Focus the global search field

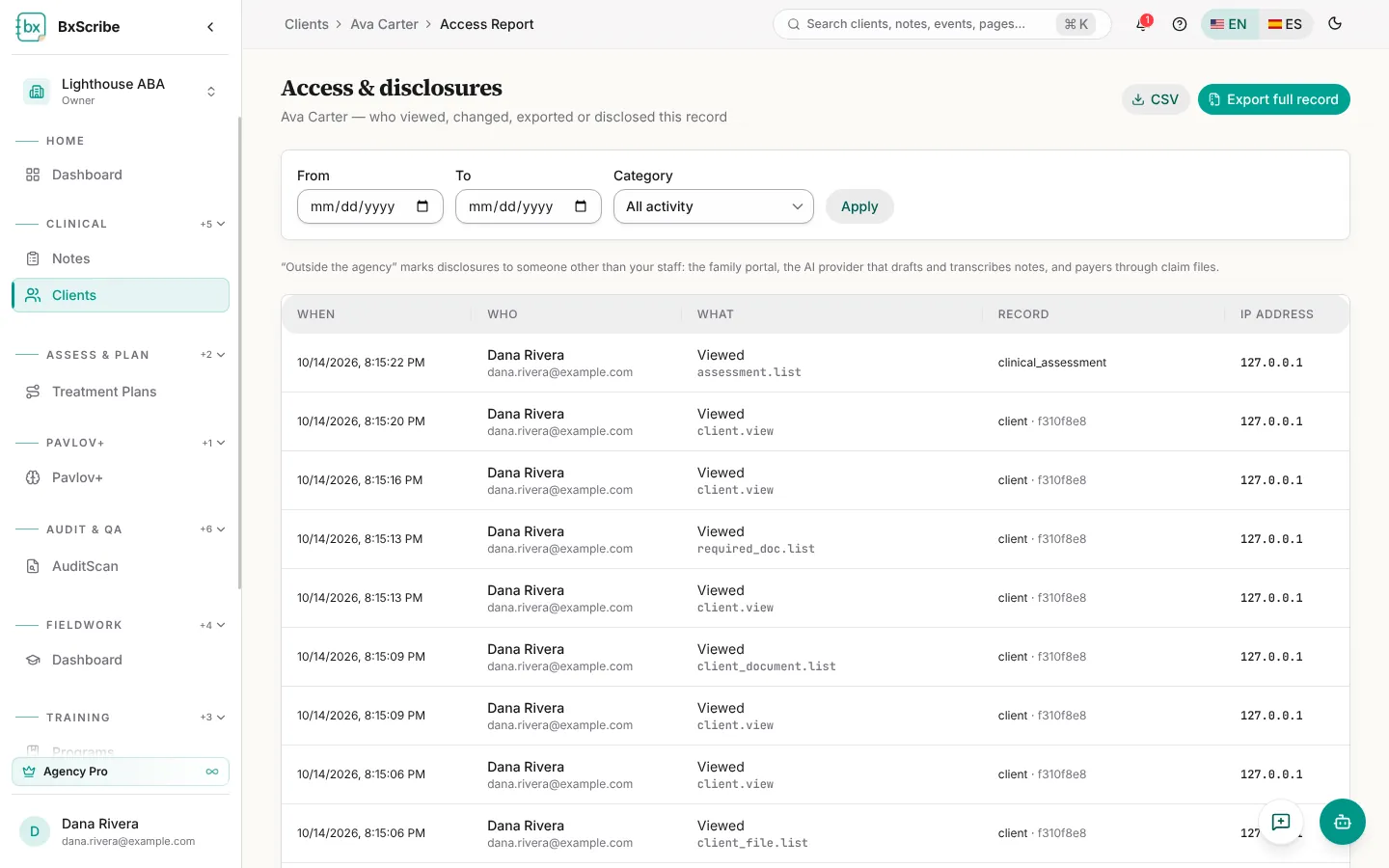coord(941,24)
